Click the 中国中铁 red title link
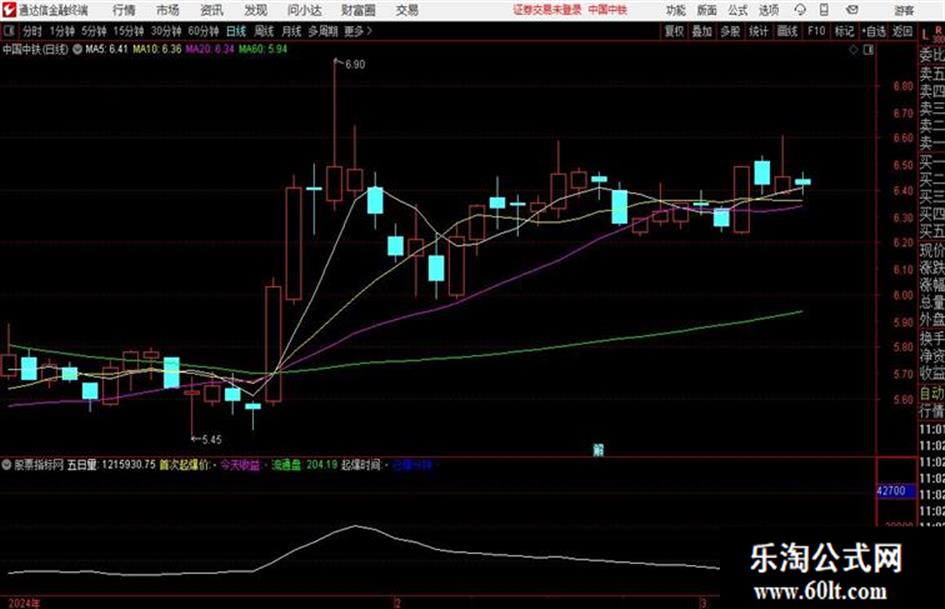The width and height of the screenshot is (945, 609). click(x=608, y=10)
